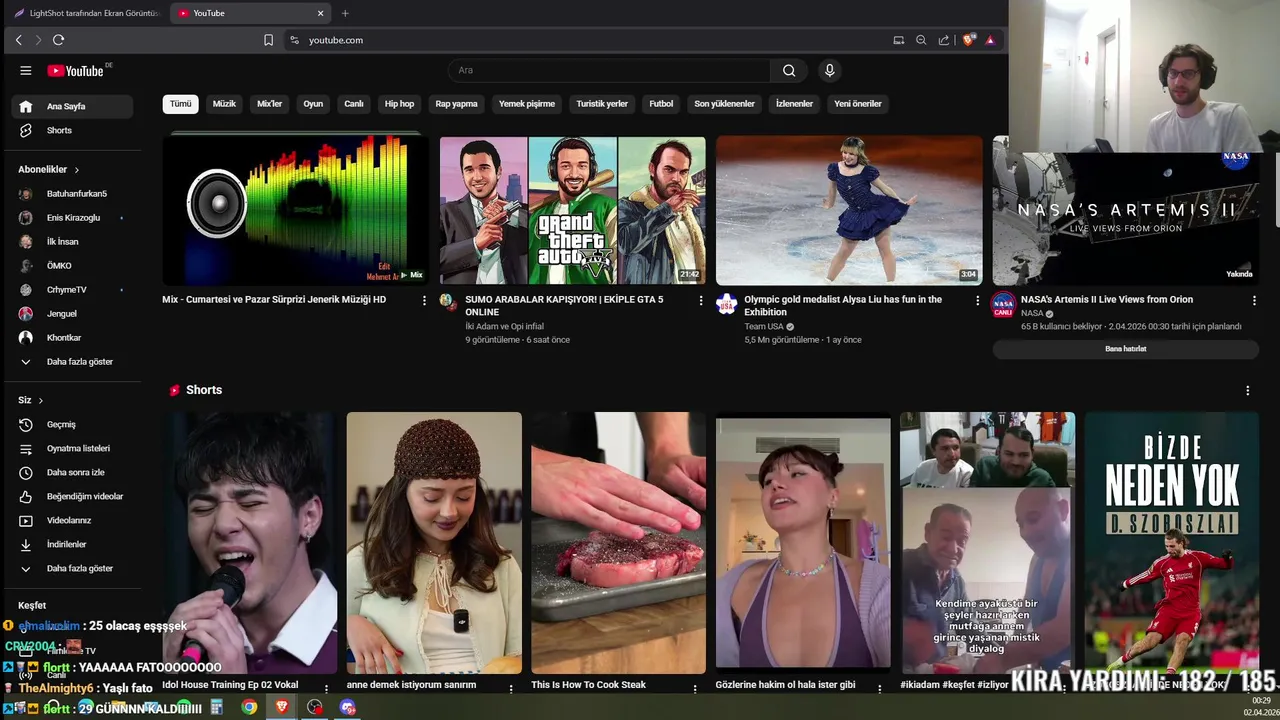Open options menu for SUMO ARABALAR GTA 5 video
This screenshot has height=720, width=1280.
[701, 300]
